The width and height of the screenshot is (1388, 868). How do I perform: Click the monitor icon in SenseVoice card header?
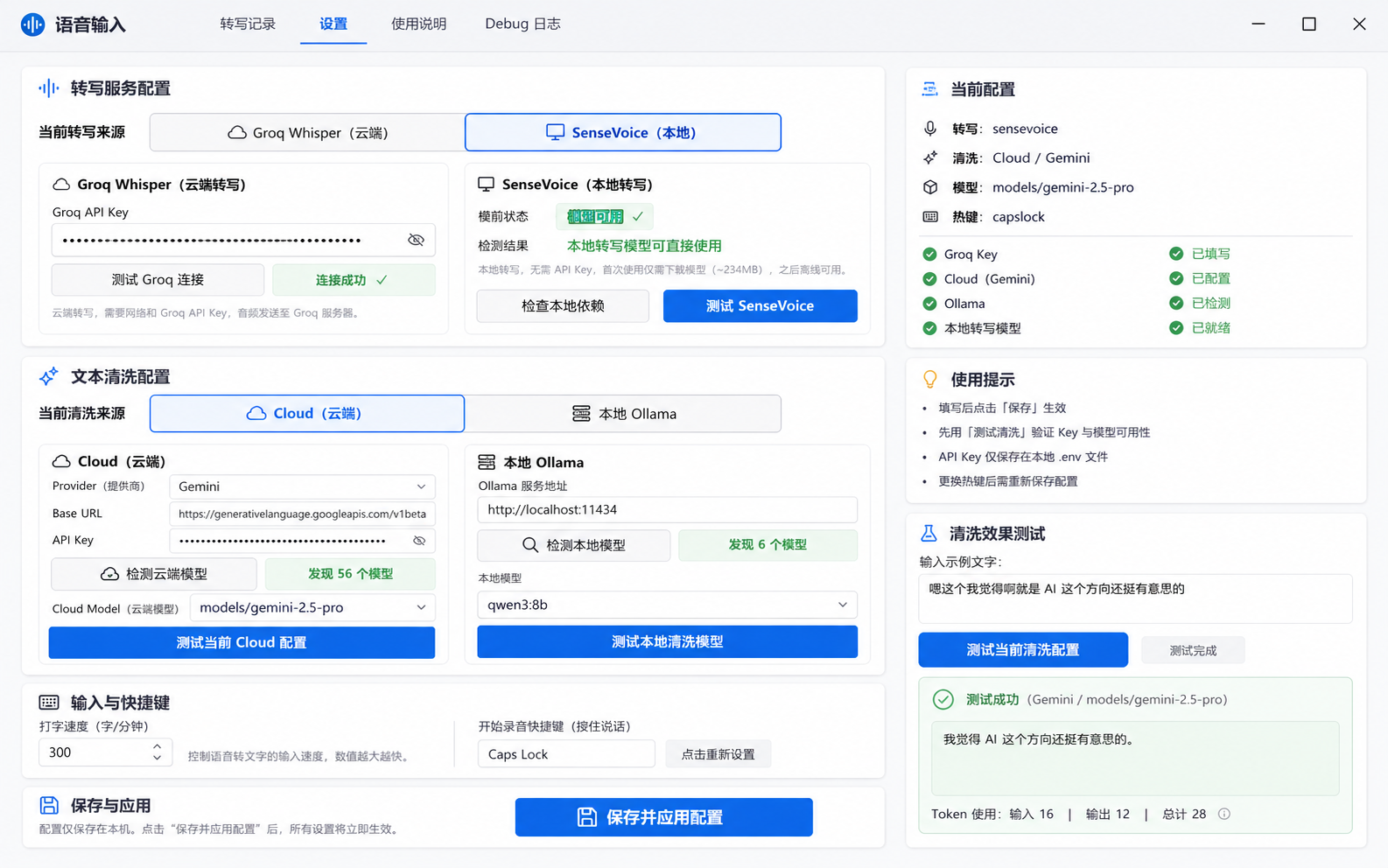tap(486, 185)
